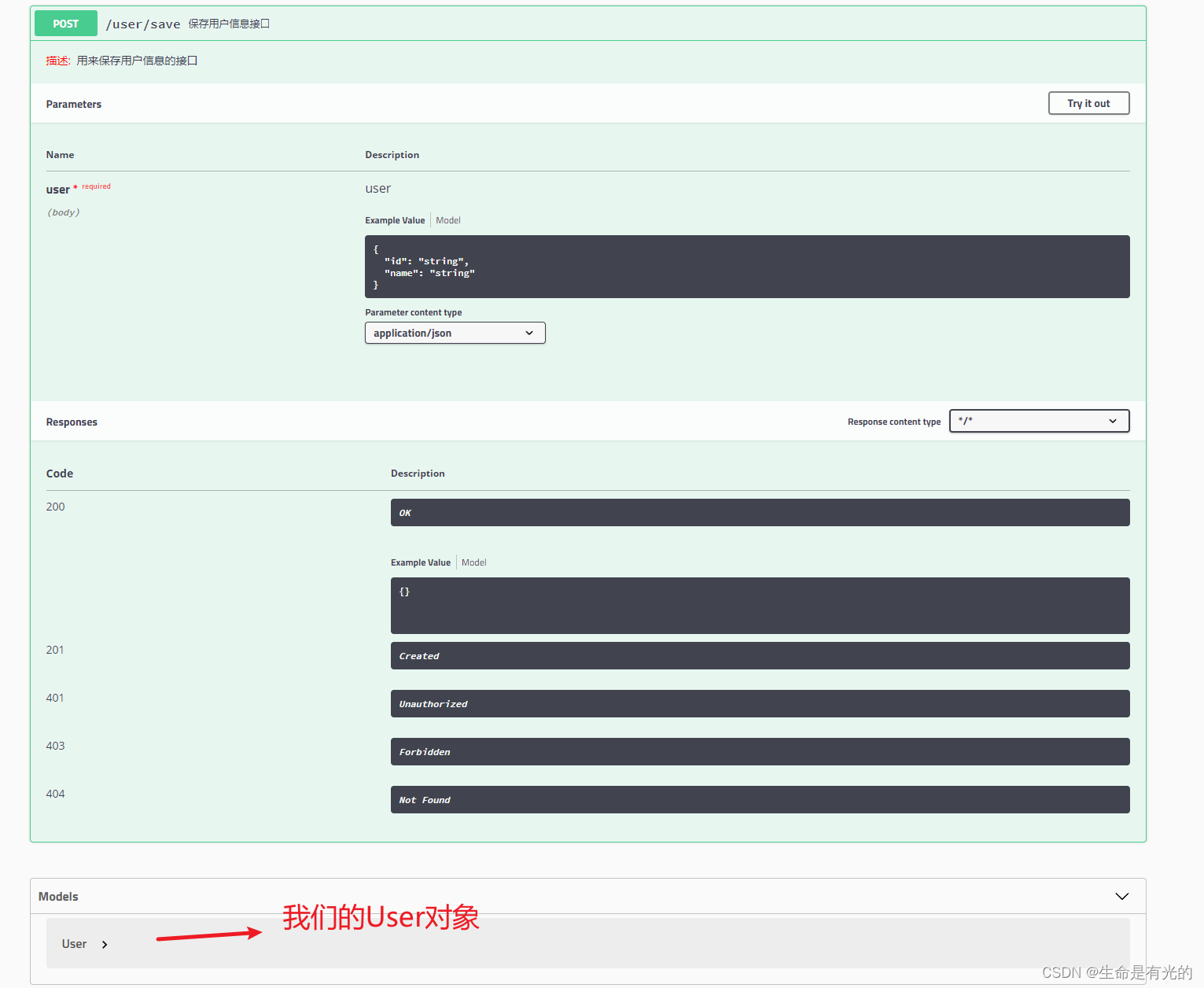Click response code 201

click(x=55, y=650)
